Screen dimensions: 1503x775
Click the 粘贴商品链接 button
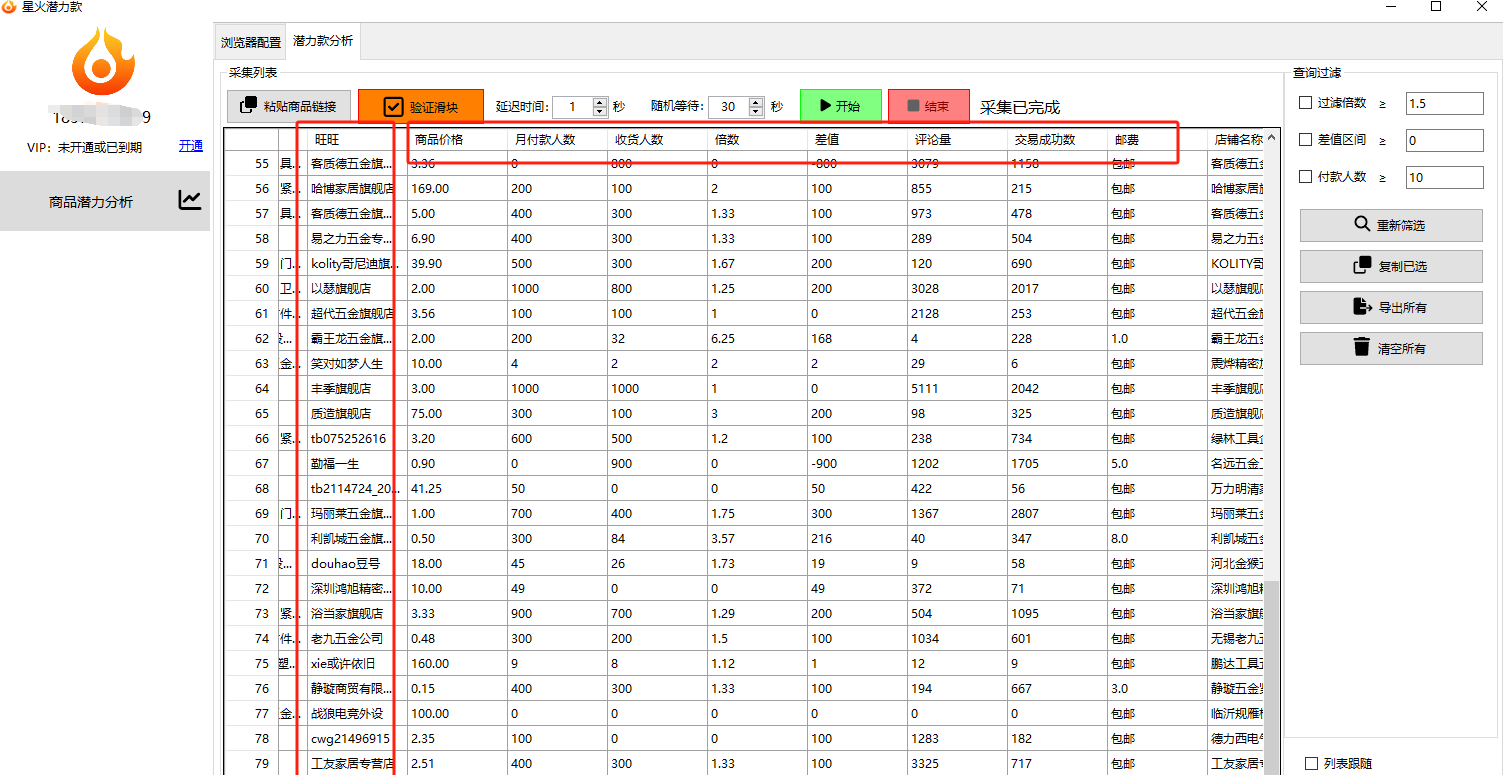tap(289, 106)
